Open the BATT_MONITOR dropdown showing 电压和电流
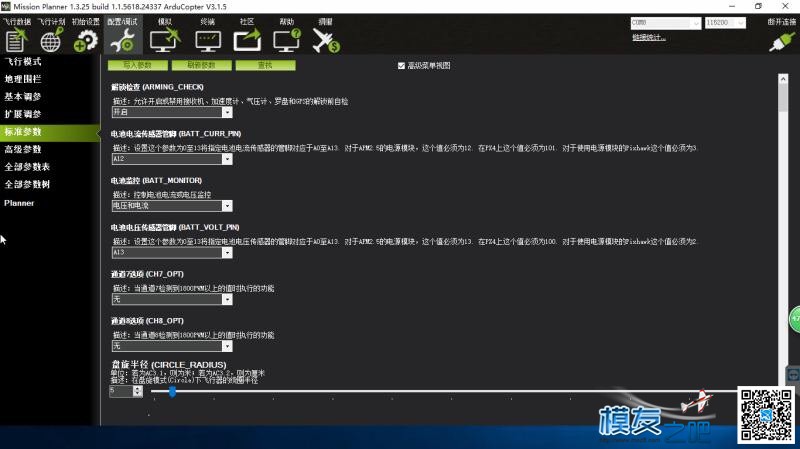 tap(172, 206)
